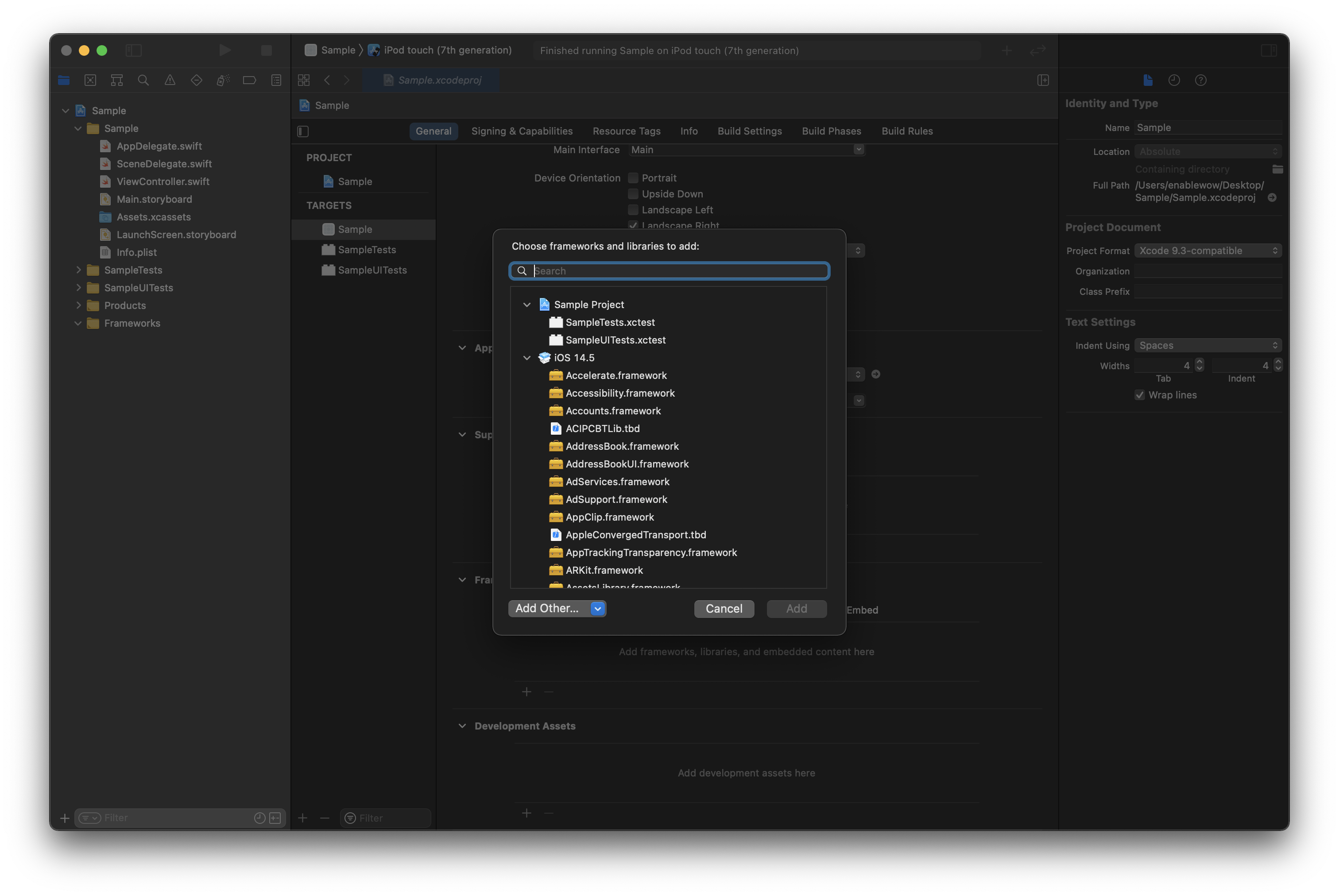Open the Add Other dropdown arrow
Screen dimensions: 1339x896
[x=598, y=609]
